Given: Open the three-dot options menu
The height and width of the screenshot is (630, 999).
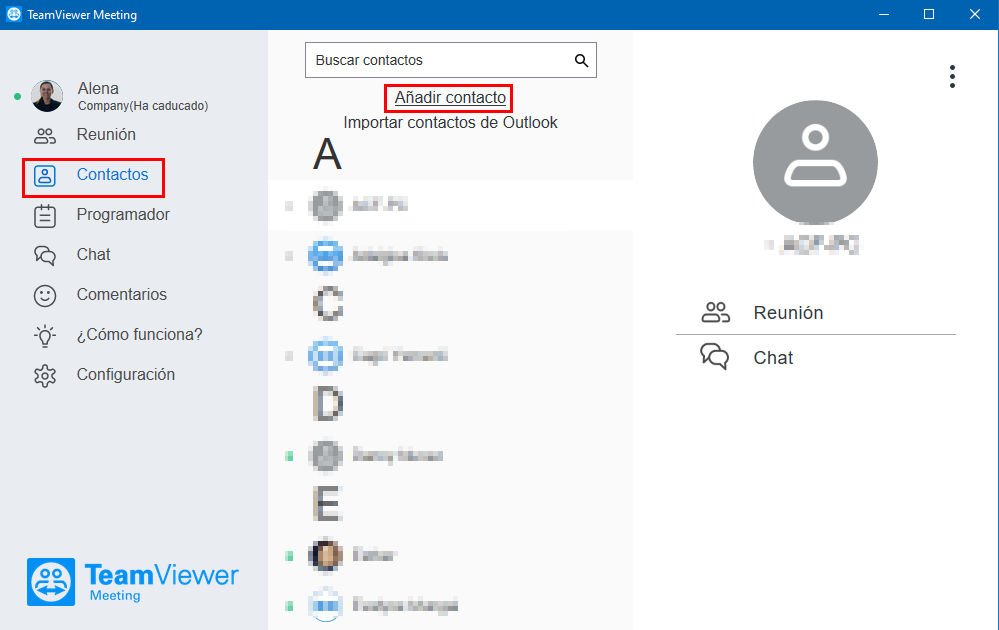Looking at the screenshot, I should coord(952,76).
